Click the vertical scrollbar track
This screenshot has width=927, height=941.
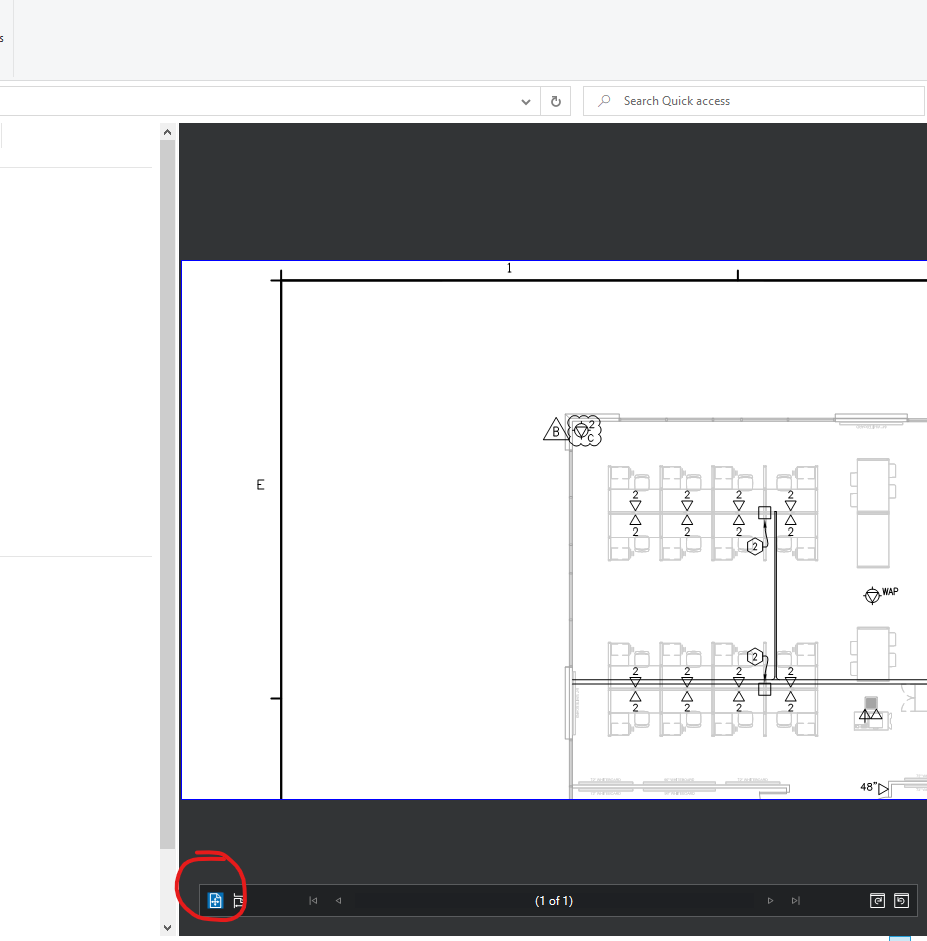click(x=167, y=500)
